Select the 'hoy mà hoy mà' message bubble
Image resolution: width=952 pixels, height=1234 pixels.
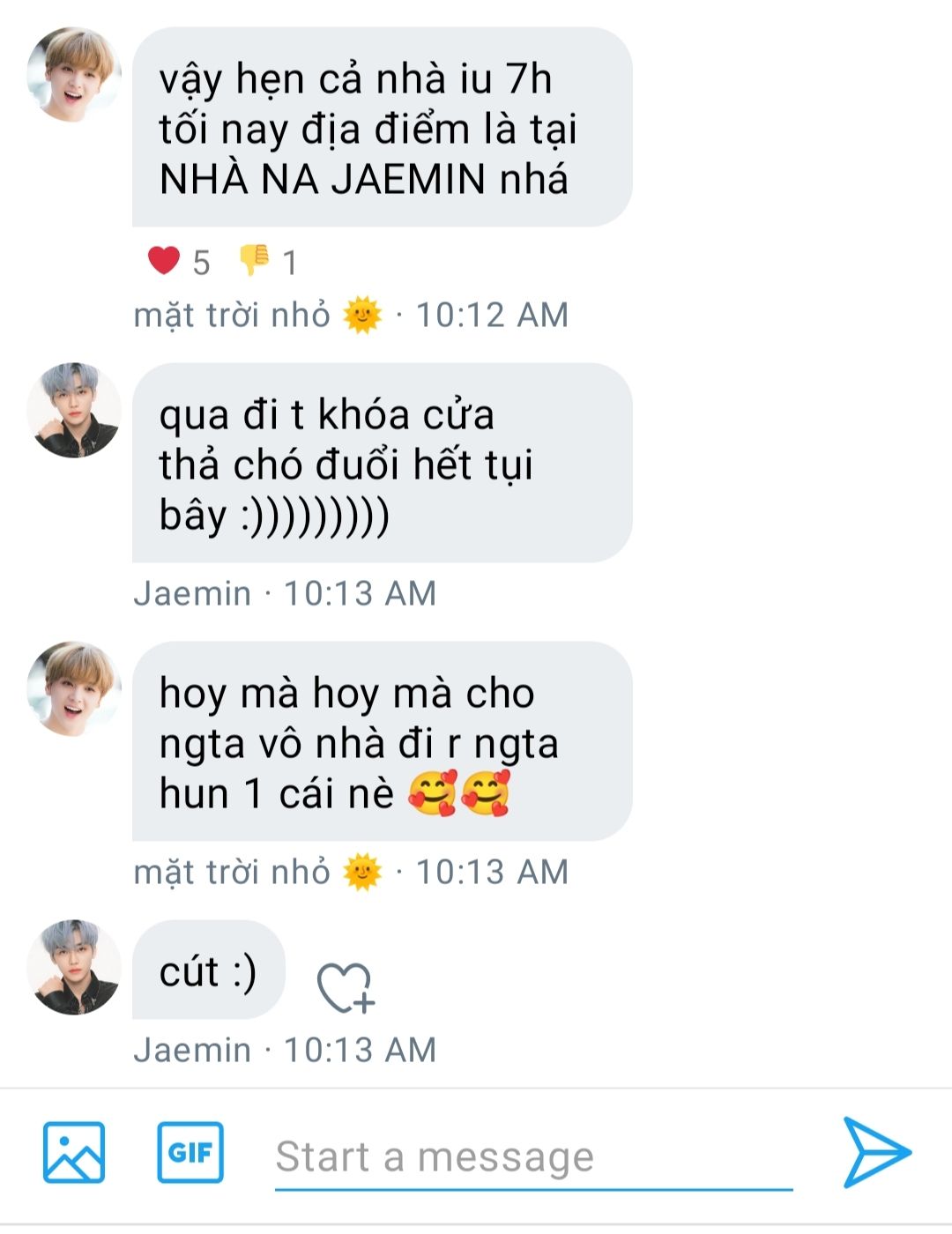pyautogui.click(x=382, y=741)
